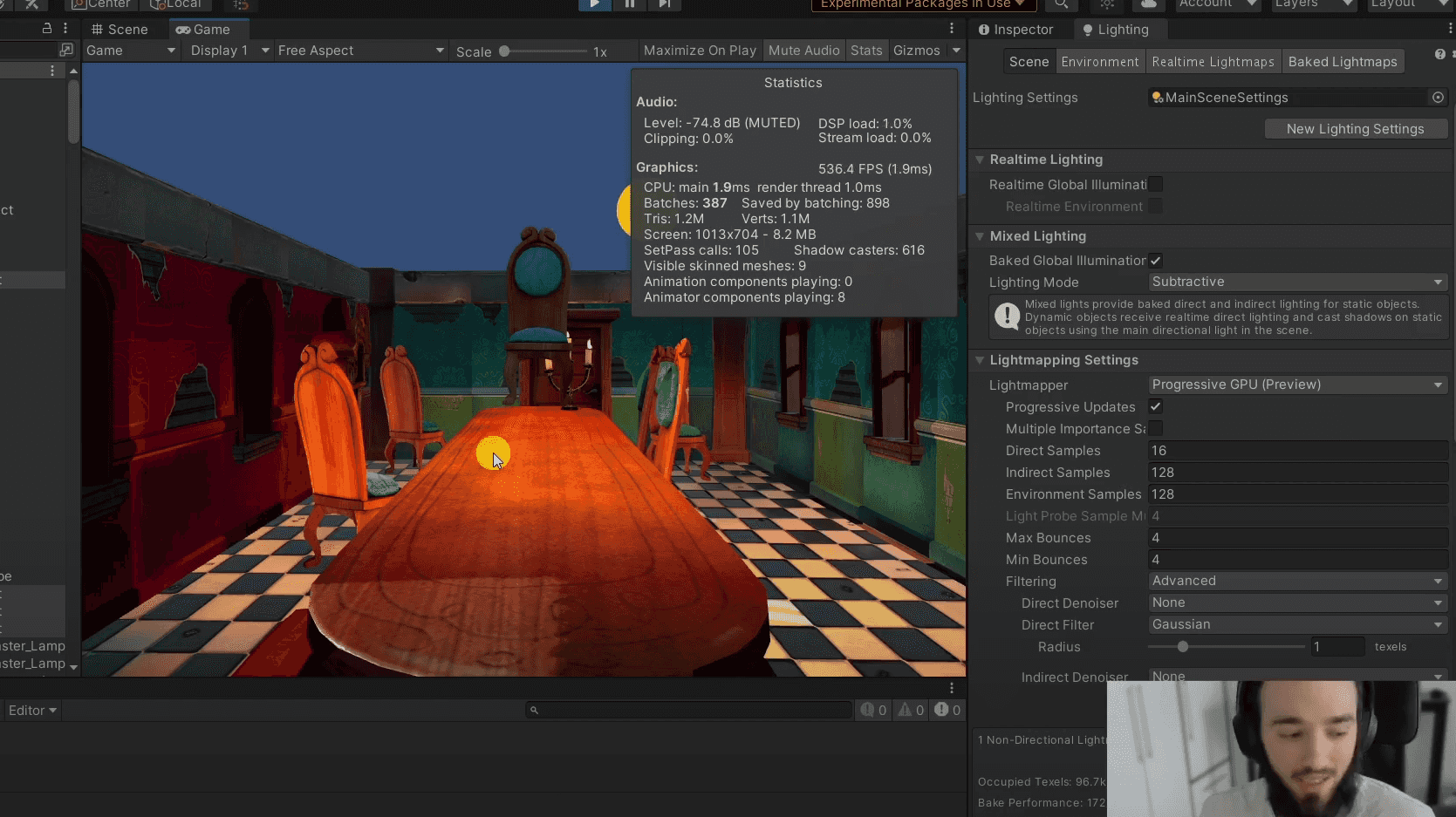
Task: Switch to the Baked Lightmaps tab
Action: click(1343, 61)
